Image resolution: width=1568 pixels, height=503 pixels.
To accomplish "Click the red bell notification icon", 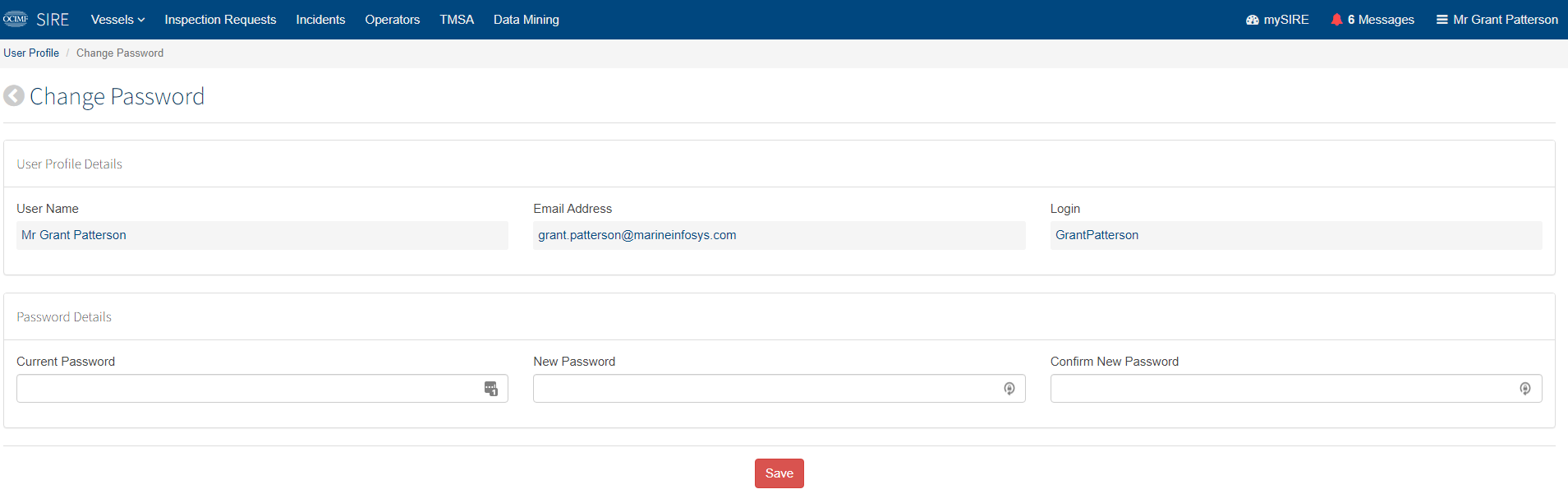I will (1336, 20).
